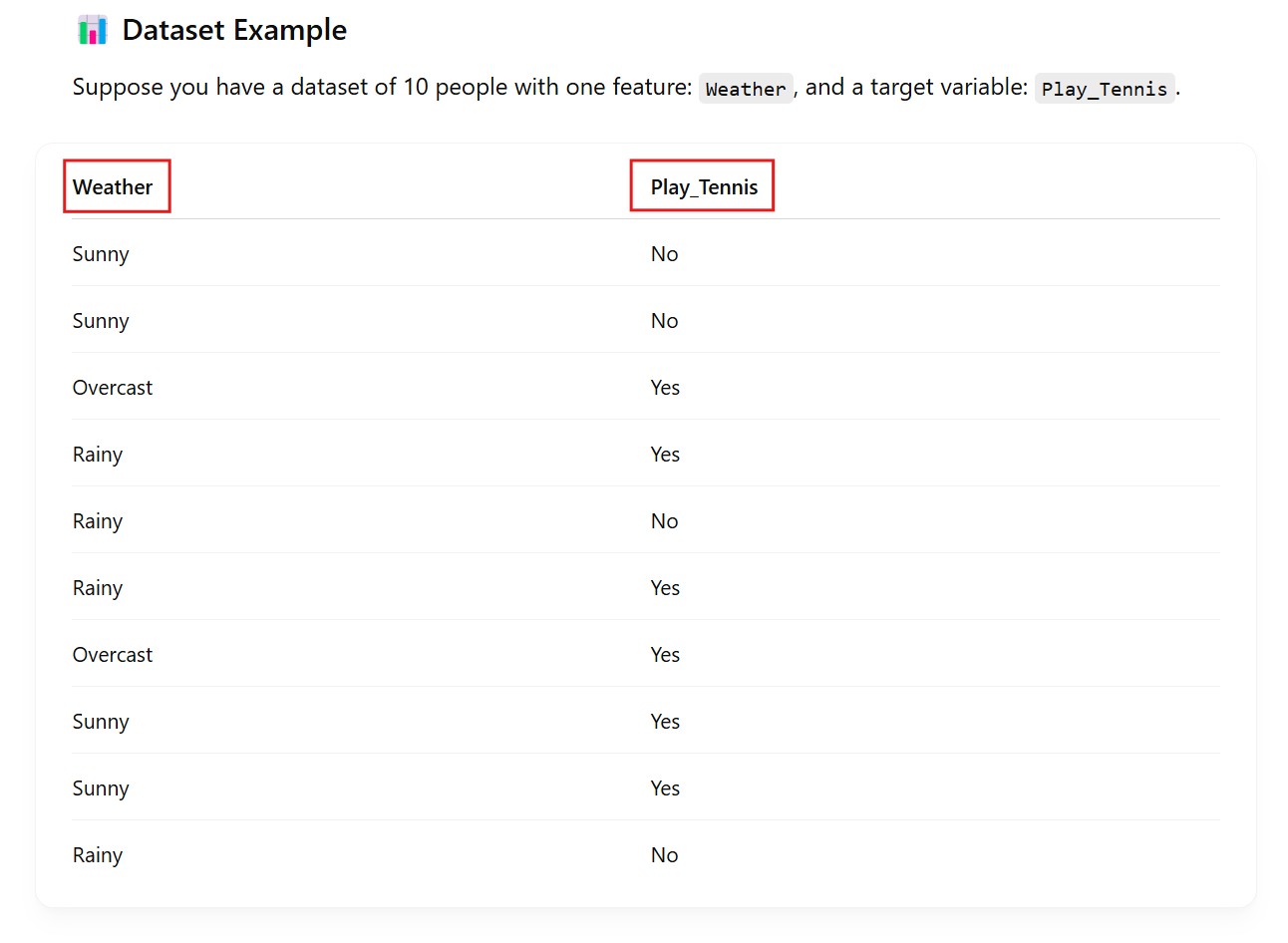1288x943 pixels.
Task: Click the inline code "Weather" in the description
Action: [x=746, y=89]
